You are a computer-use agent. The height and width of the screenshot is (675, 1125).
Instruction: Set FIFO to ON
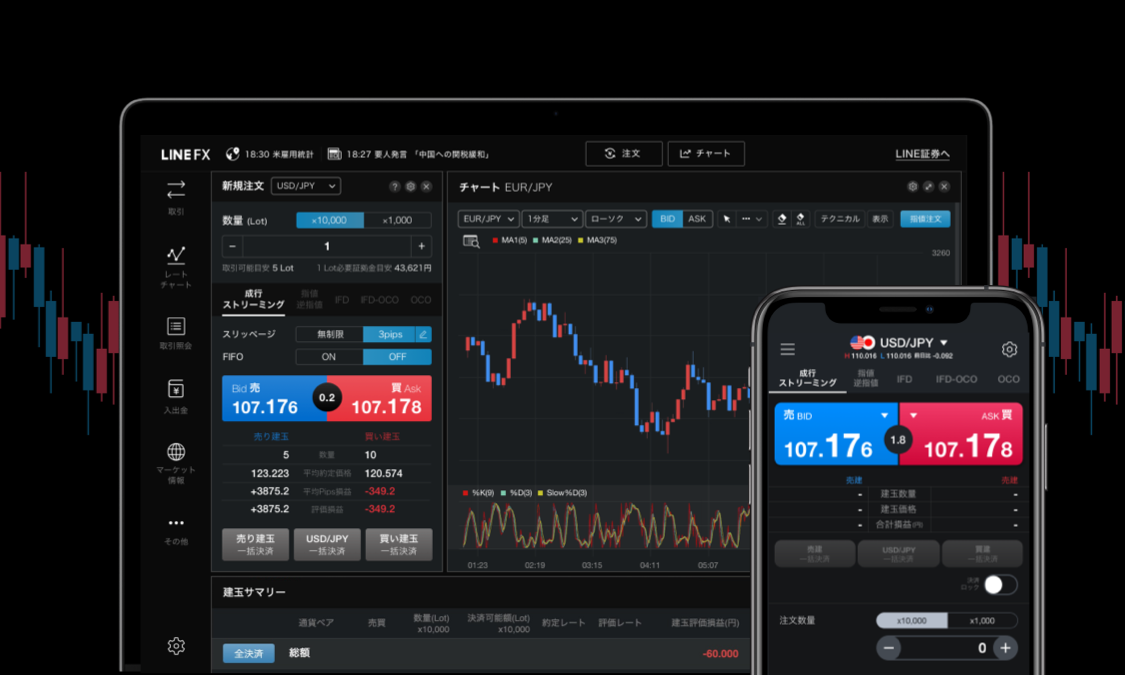point(329,357)
